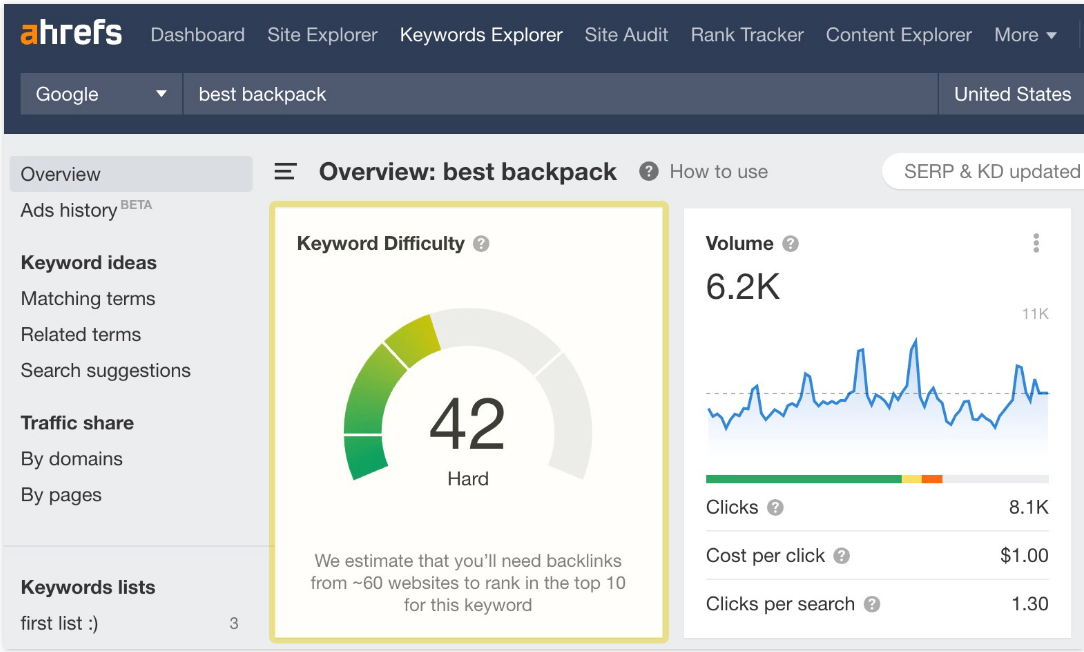1084x652 pixels.
Task: Click the How to use help icon
Action: pos(648,171)
